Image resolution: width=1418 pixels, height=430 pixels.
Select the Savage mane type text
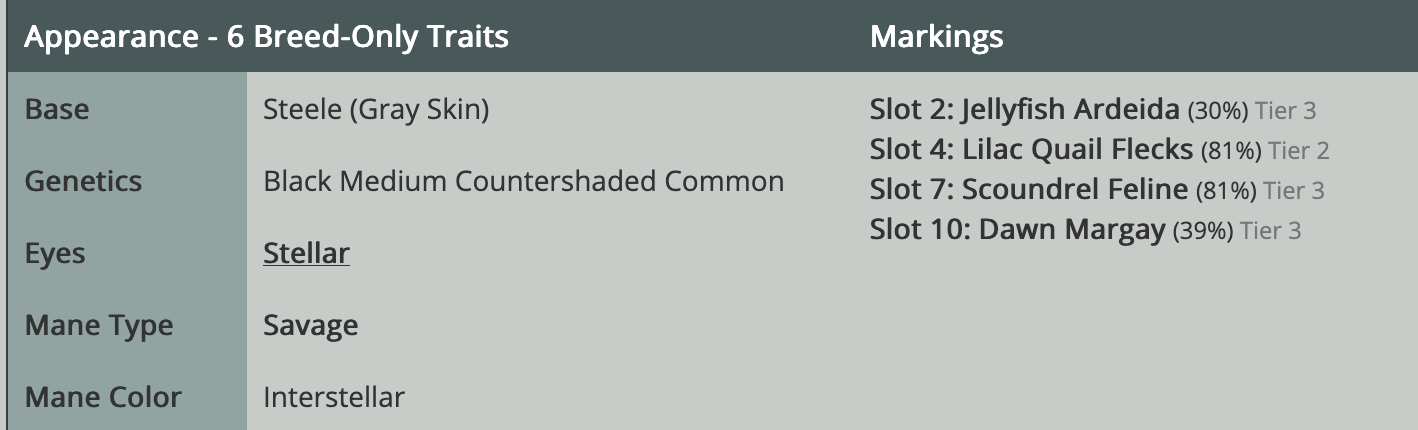(311, 325)
